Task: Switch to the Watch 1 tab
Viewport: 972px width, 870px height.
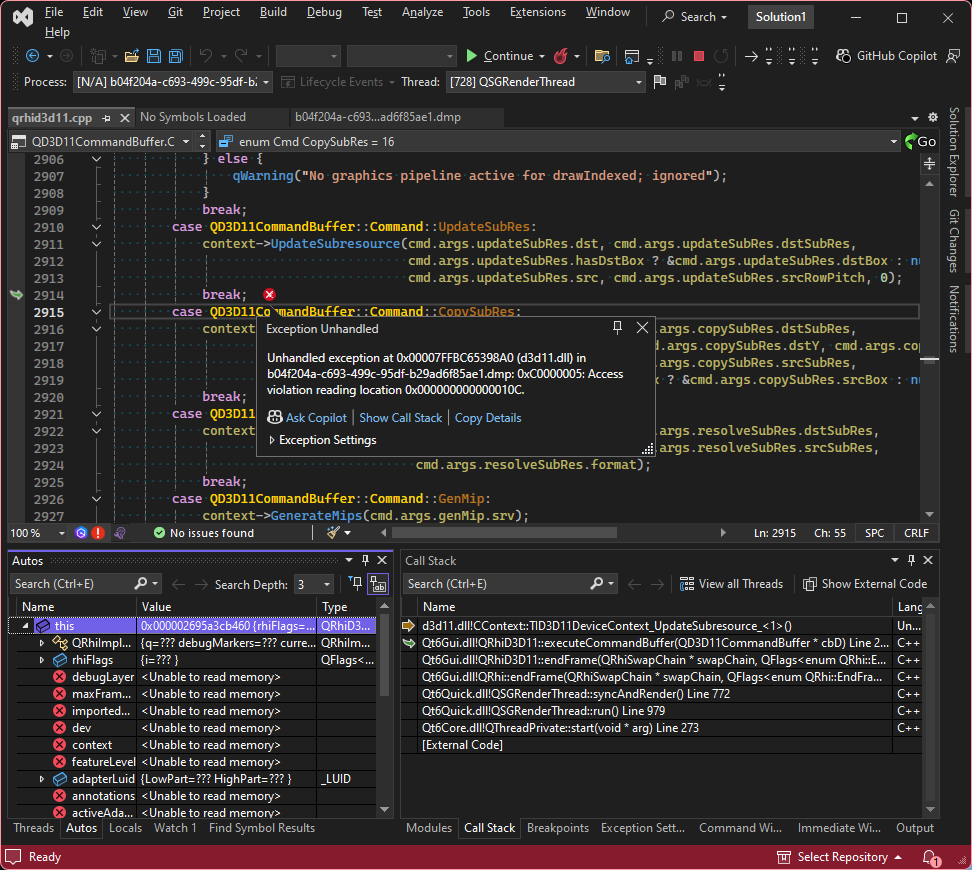Action: 175,828
